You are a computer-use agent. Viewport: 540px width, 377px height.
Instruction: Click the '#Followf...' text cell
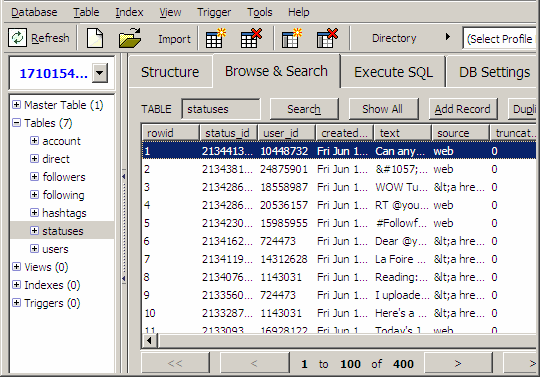click(402, 223)
